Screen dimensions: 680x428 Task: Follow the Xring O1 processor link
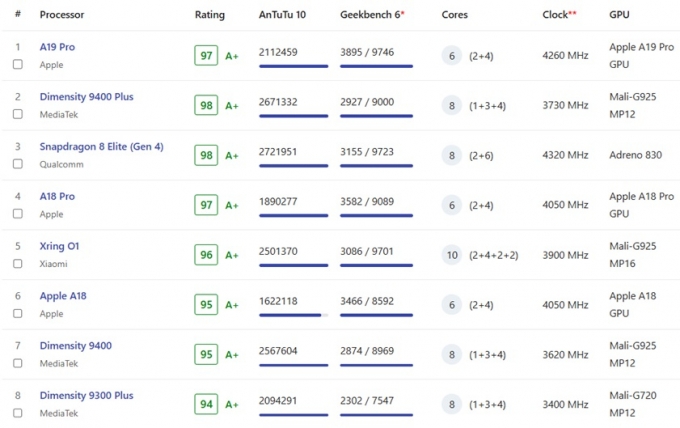59,246
